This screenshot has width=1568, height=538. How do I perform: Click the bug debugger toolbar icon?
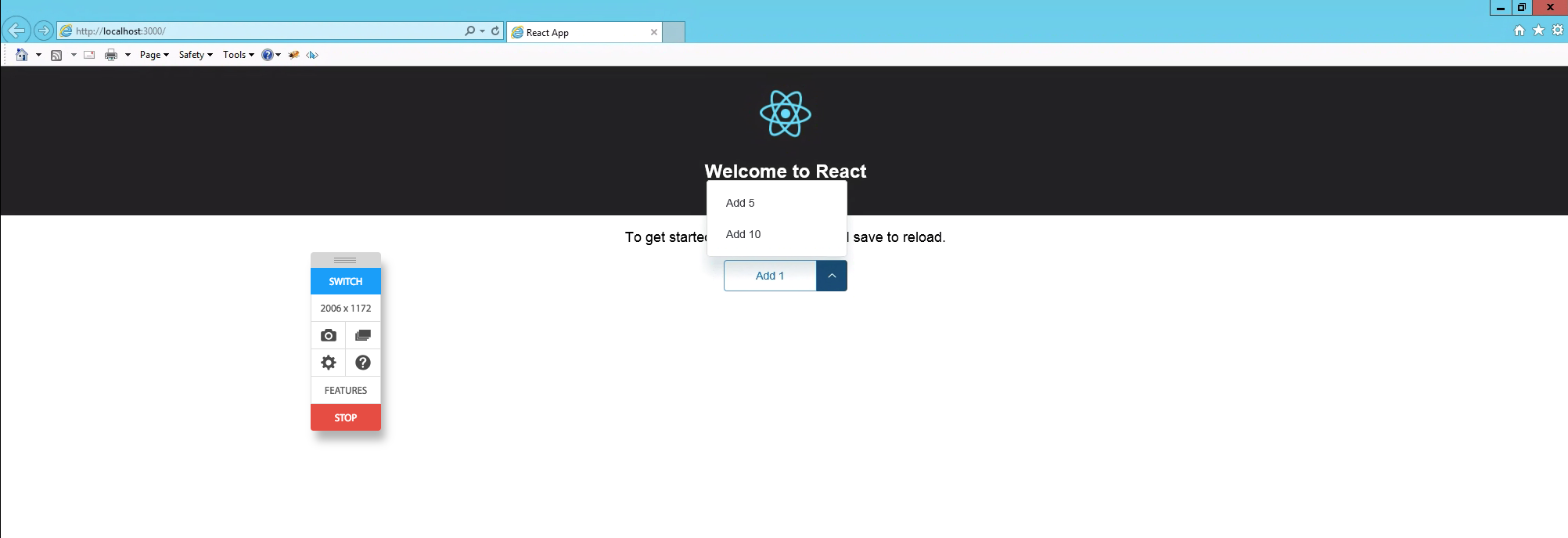click(294, 55)
